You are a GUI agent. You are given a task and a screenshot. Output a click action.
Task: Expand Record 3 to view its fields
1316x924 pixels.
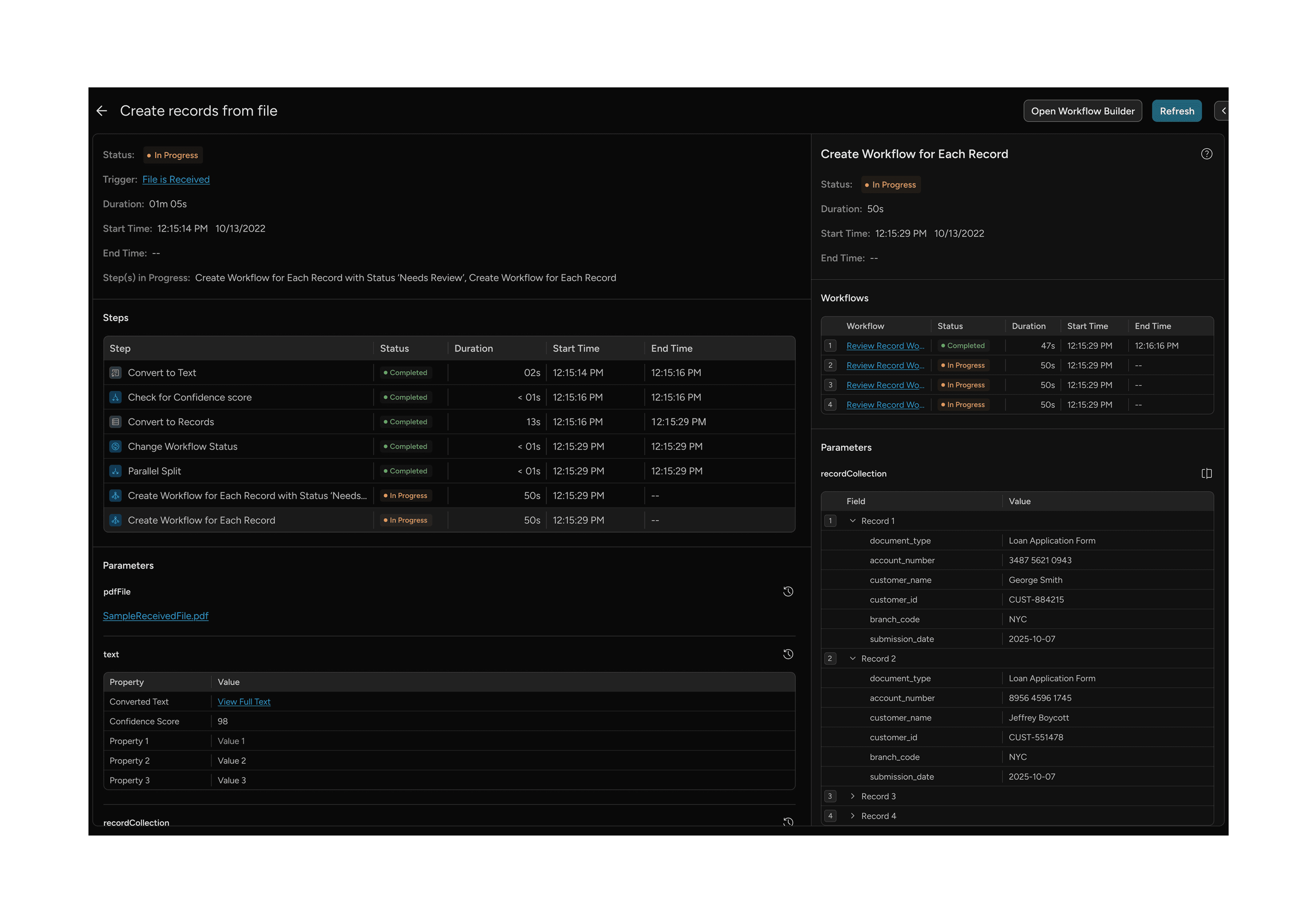coord(853,796)
